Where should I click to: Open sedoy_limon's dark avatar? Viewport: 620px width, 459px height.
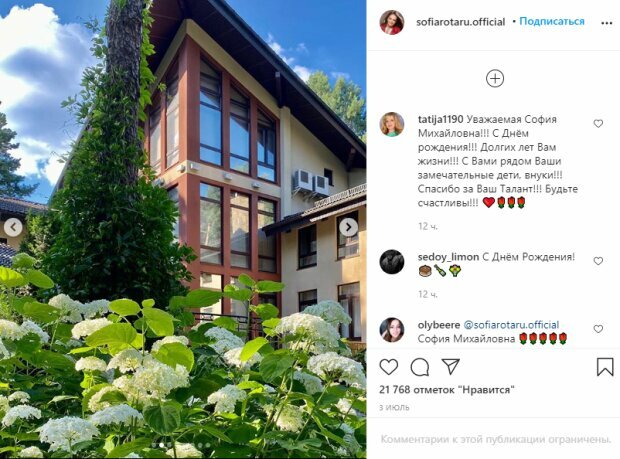(392, 261)
